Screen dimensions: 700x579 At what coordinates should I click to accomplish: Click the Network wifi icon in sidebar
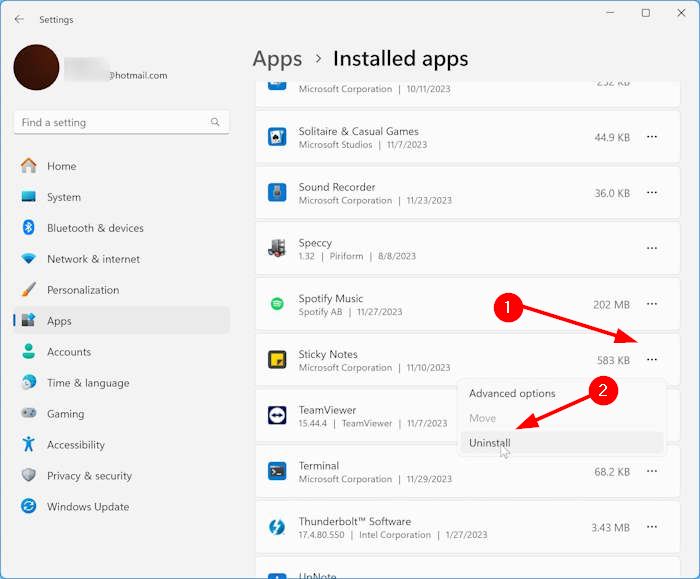click(29, 258)
